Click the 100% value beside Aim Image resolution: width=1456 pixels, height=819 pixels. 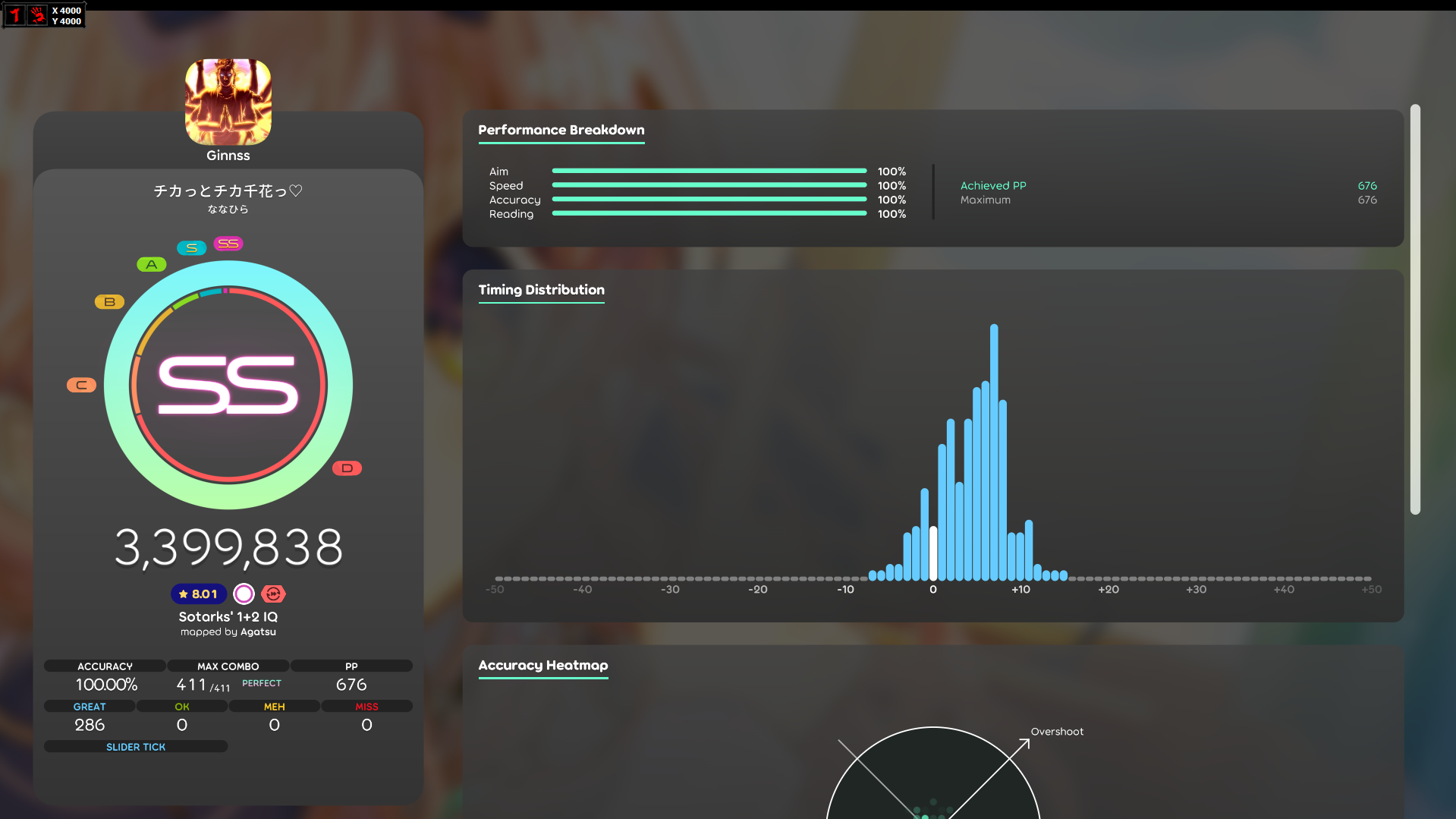pyautogui.click(x=892, y=172)
